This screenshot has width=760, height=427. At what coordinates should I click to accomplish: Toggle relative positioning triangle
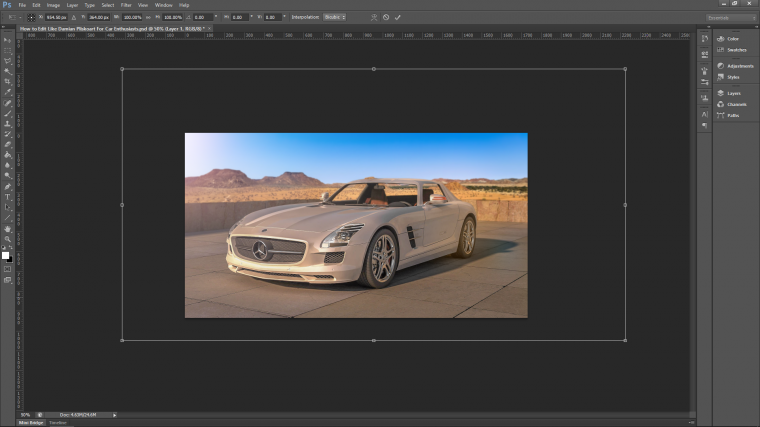(74, 17)
